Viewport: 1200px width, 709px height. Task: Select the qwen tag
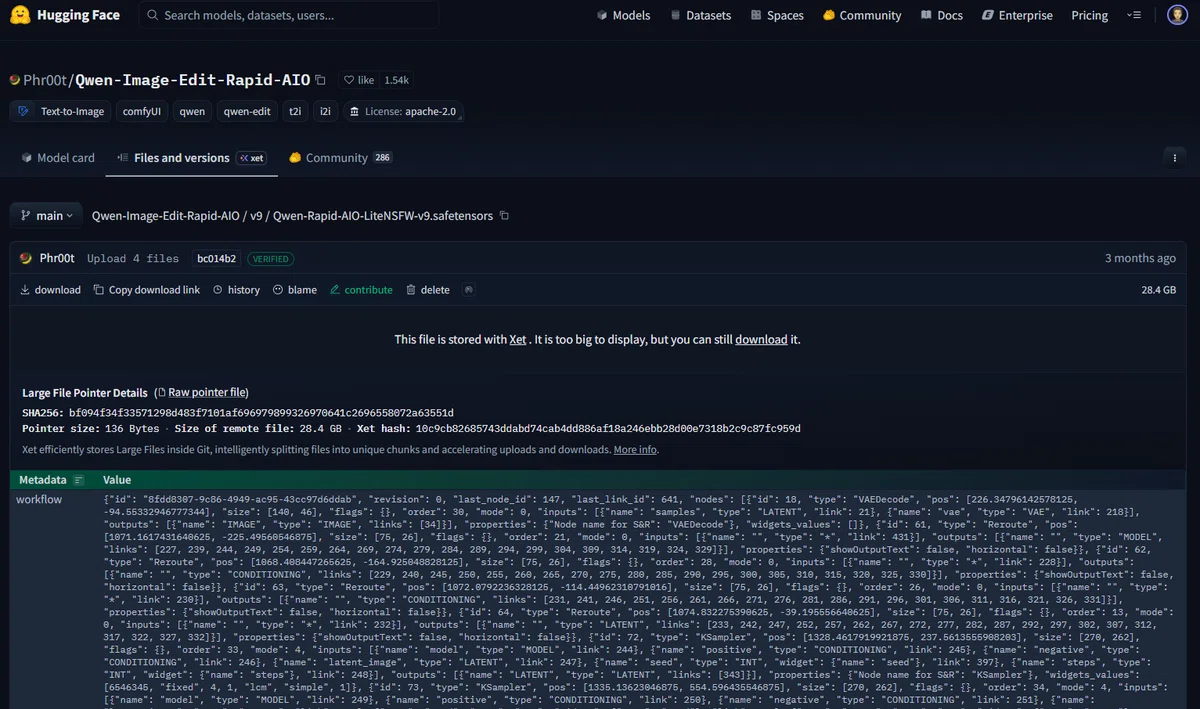[192, 111]
